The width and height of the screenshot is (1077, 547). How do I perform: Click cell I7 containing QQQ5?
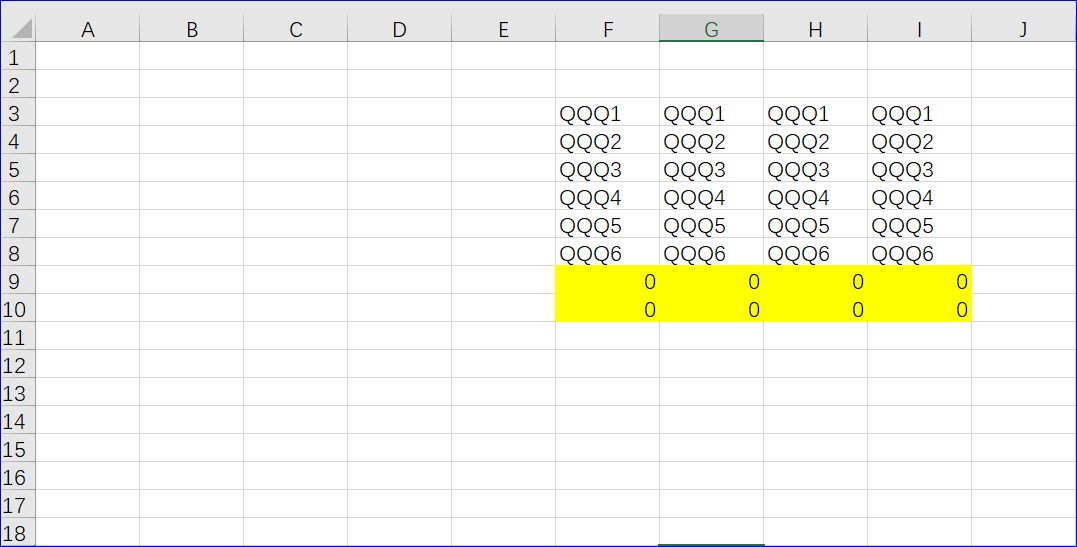tap(920, 224)
